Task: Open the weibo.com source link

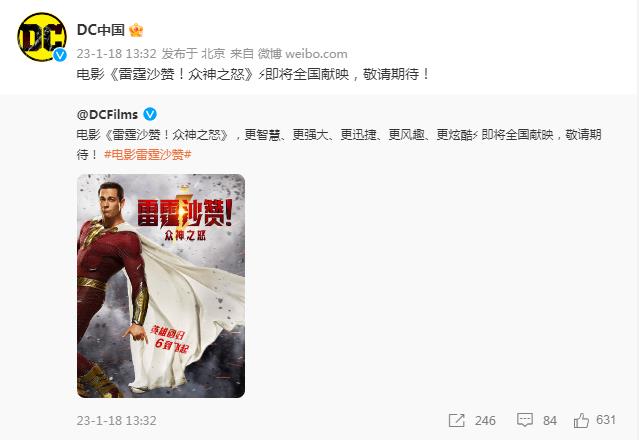Action: point(316,54)
